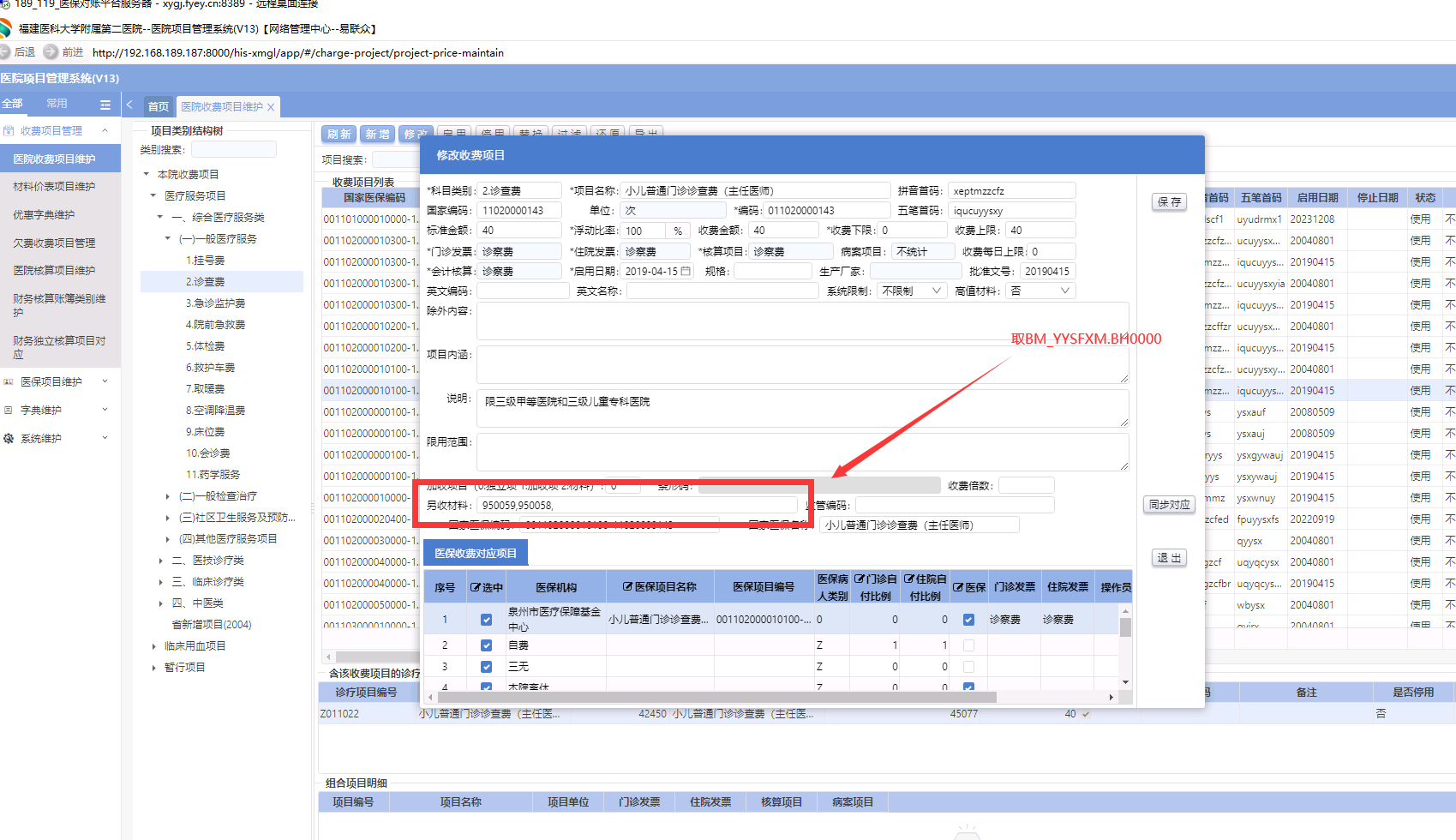Click the 收费倍数 input field
This screenshot has width=1456, height=840.
[1027, 486]
